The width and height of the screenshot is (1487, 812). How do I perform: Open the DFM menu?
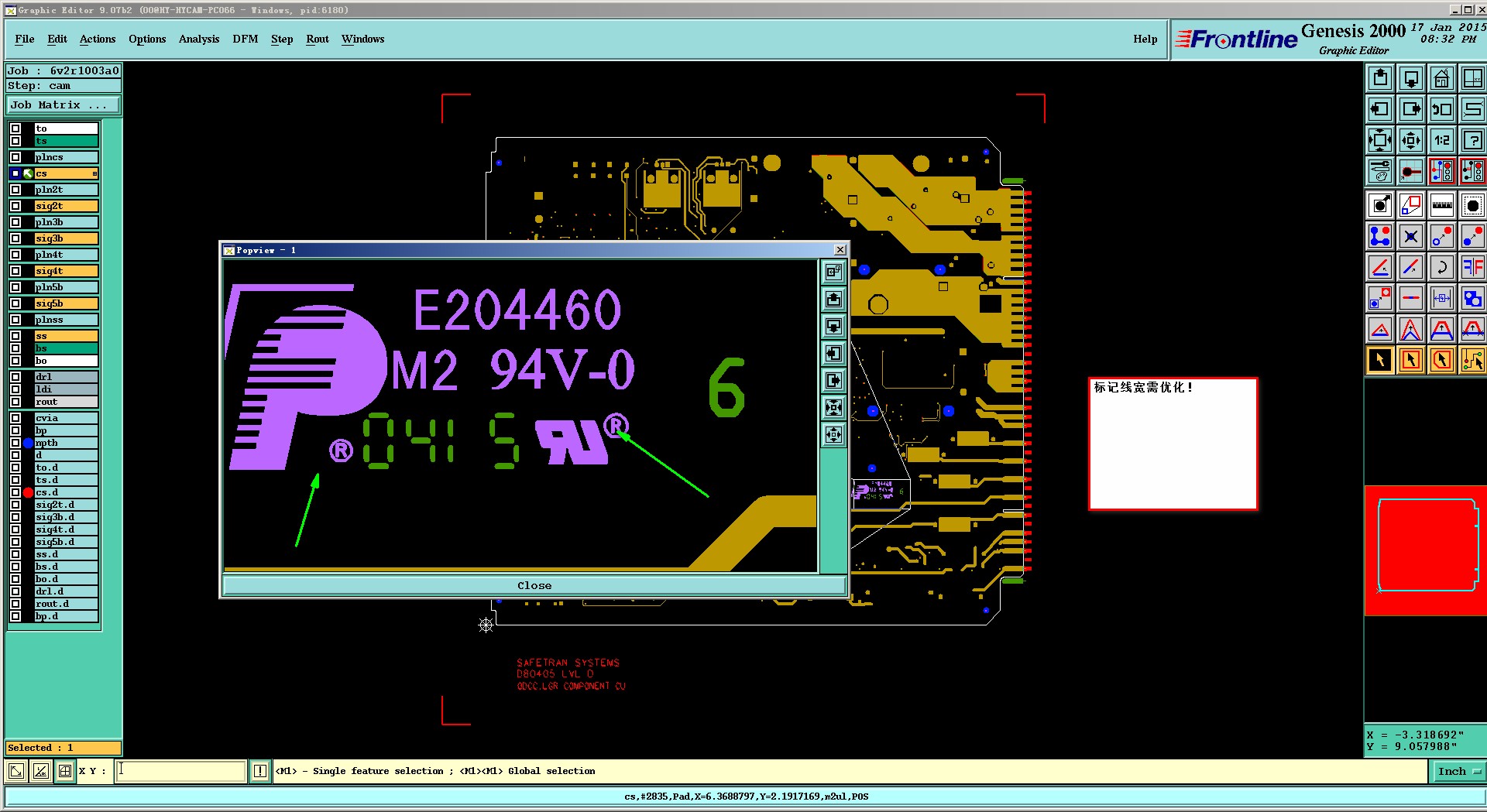(x=246, y=39)
